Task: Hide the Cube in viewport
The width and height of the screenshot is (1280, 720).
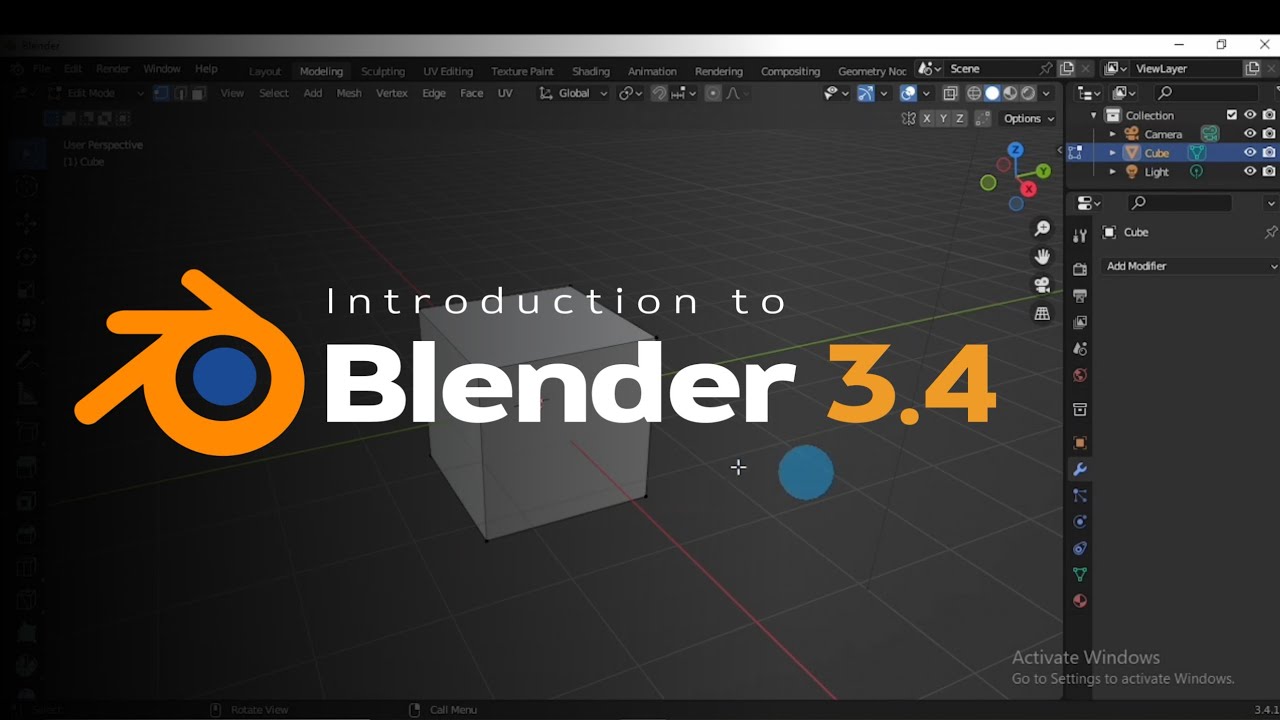Action: click(x=1250, y=153)
